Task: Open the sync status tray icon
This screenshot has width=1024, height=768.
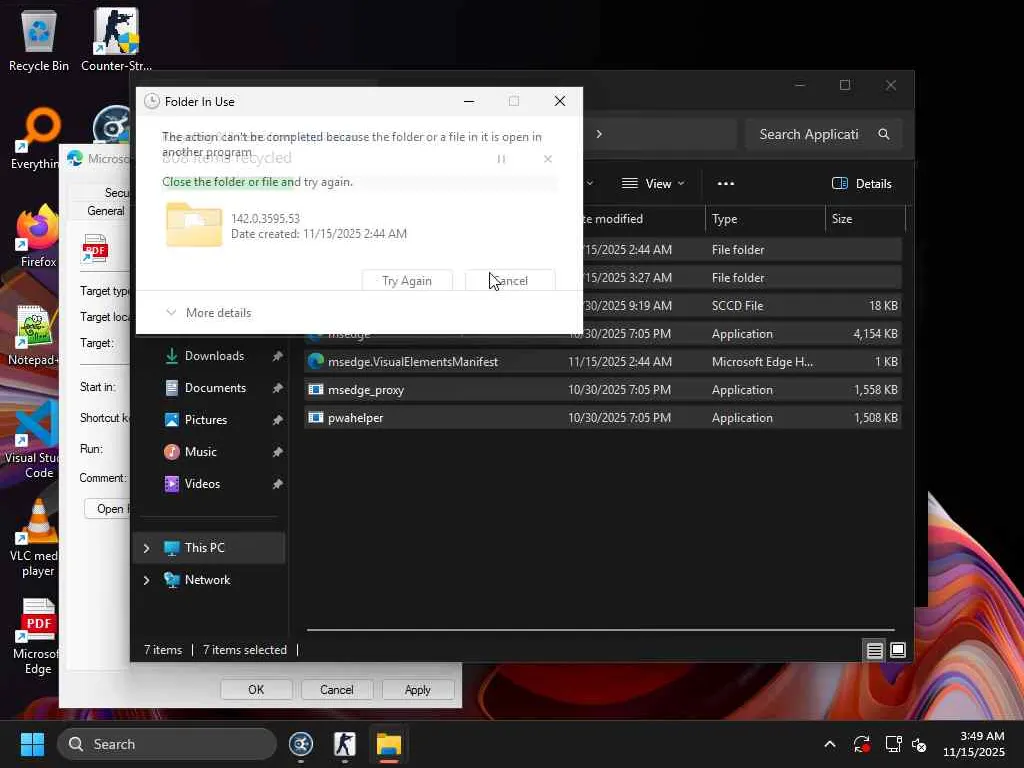Action: pos(861,744)
